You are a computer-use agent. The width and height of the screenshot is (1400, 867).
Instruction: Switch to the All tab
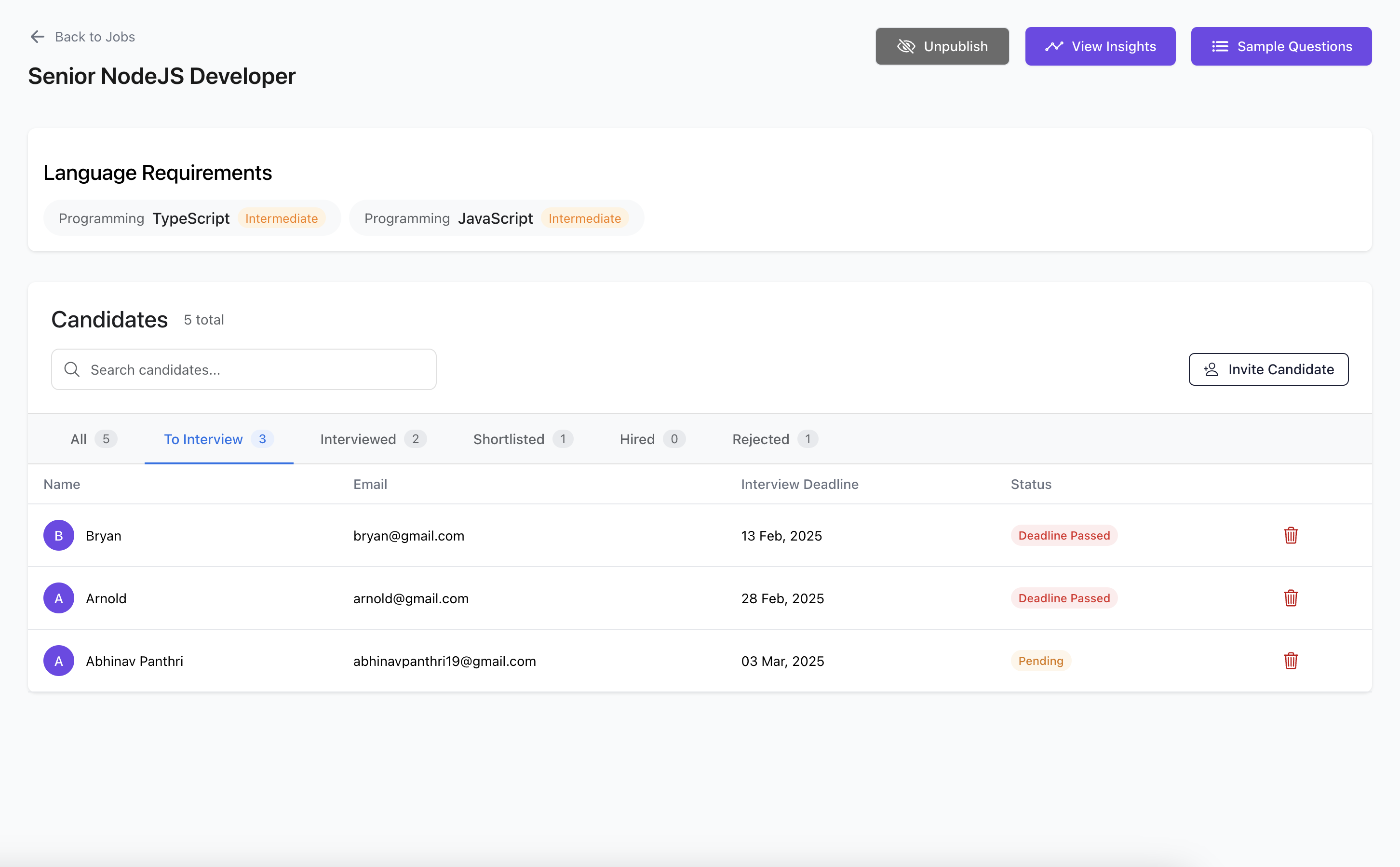[x=94, y=439]
